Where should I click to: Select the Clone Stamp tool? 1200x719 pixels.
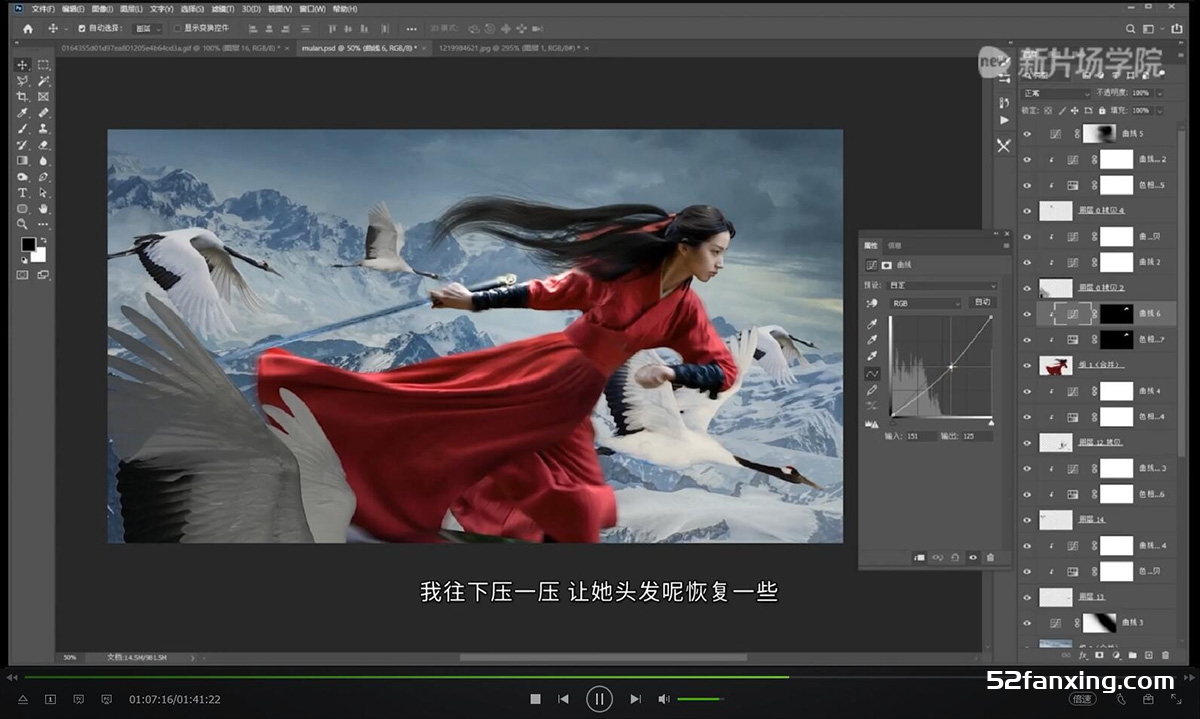click(43, 129)
